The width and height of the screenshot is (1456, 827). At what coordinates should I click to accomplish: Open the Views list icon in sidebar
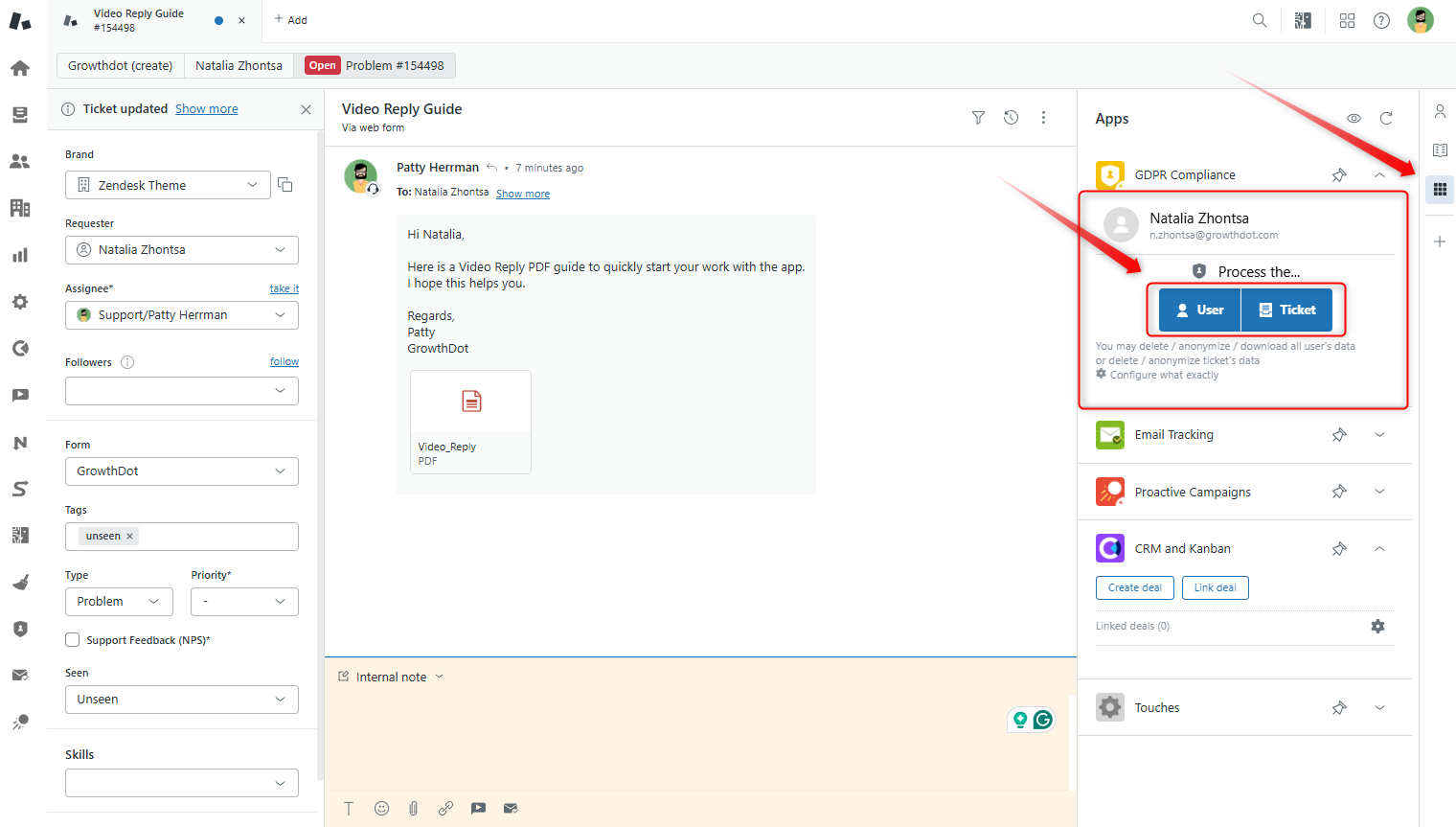[x=20, y=115]
